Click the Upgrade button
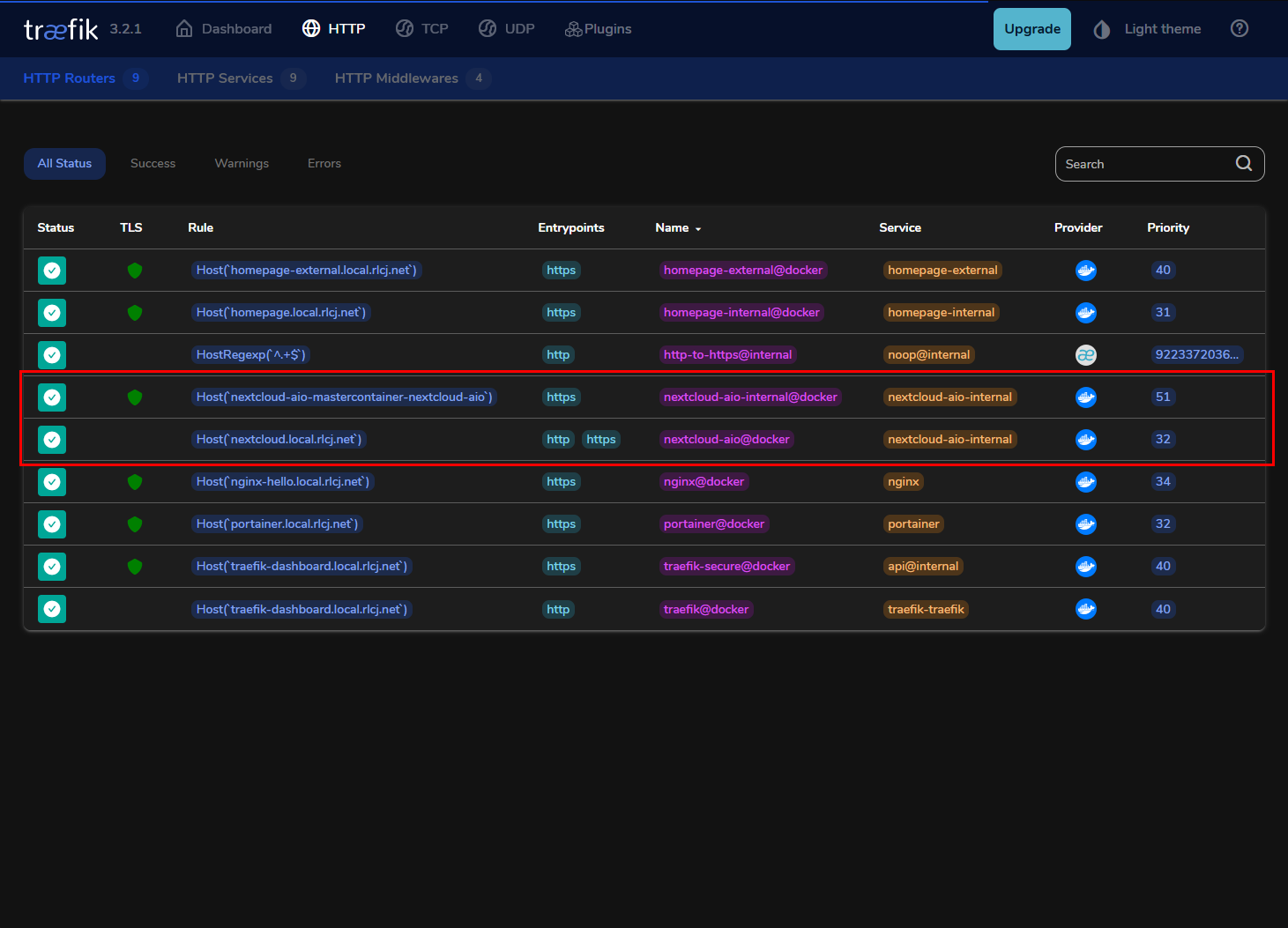1288x928 pixels. tap(1031, 28)
